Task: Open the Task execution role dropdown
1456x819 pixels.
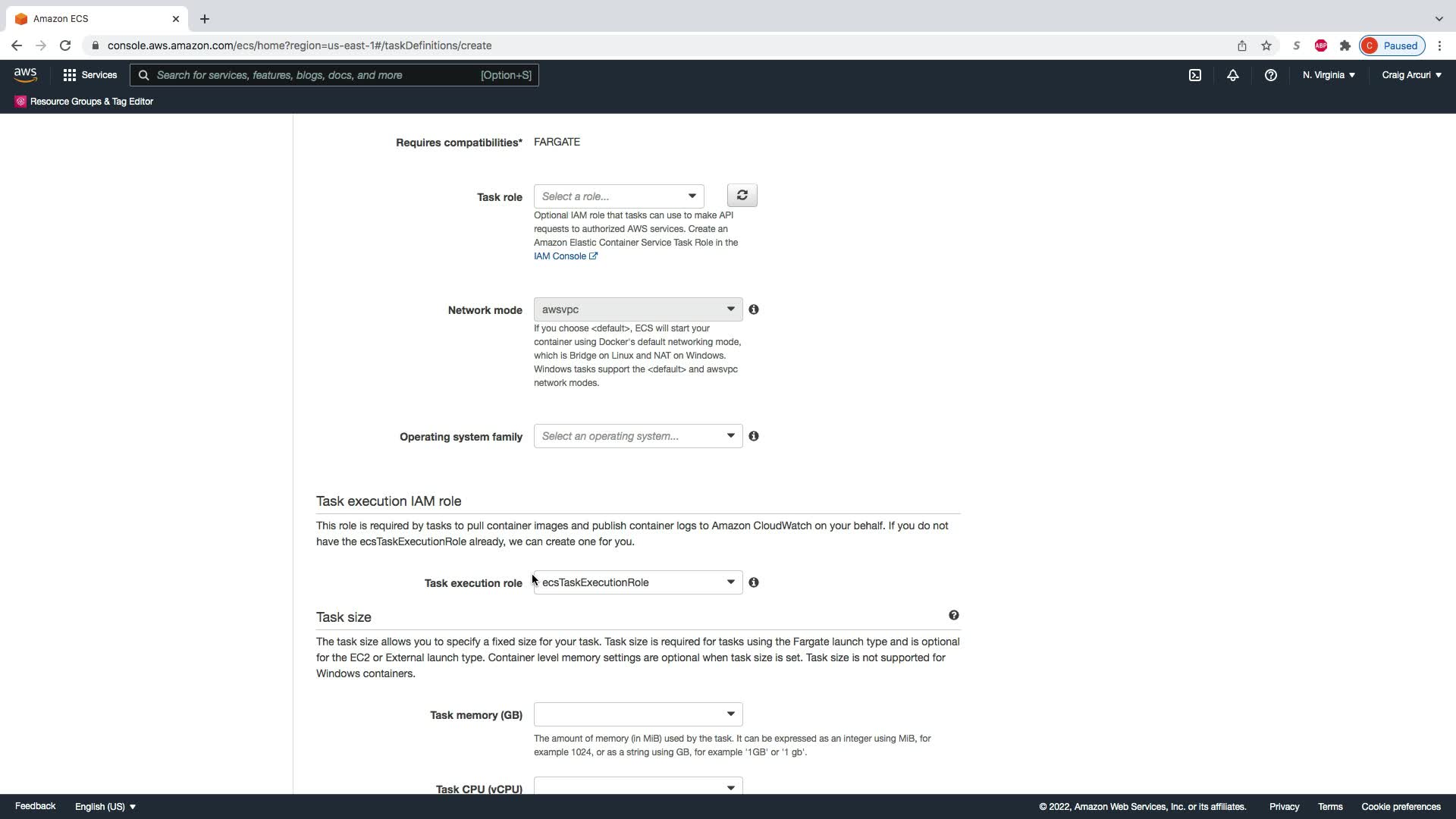Action: [638, 582]
